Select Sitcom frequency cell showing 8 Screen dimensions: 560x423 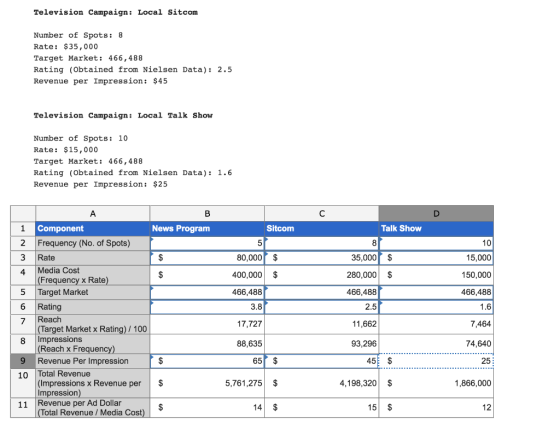322,243
